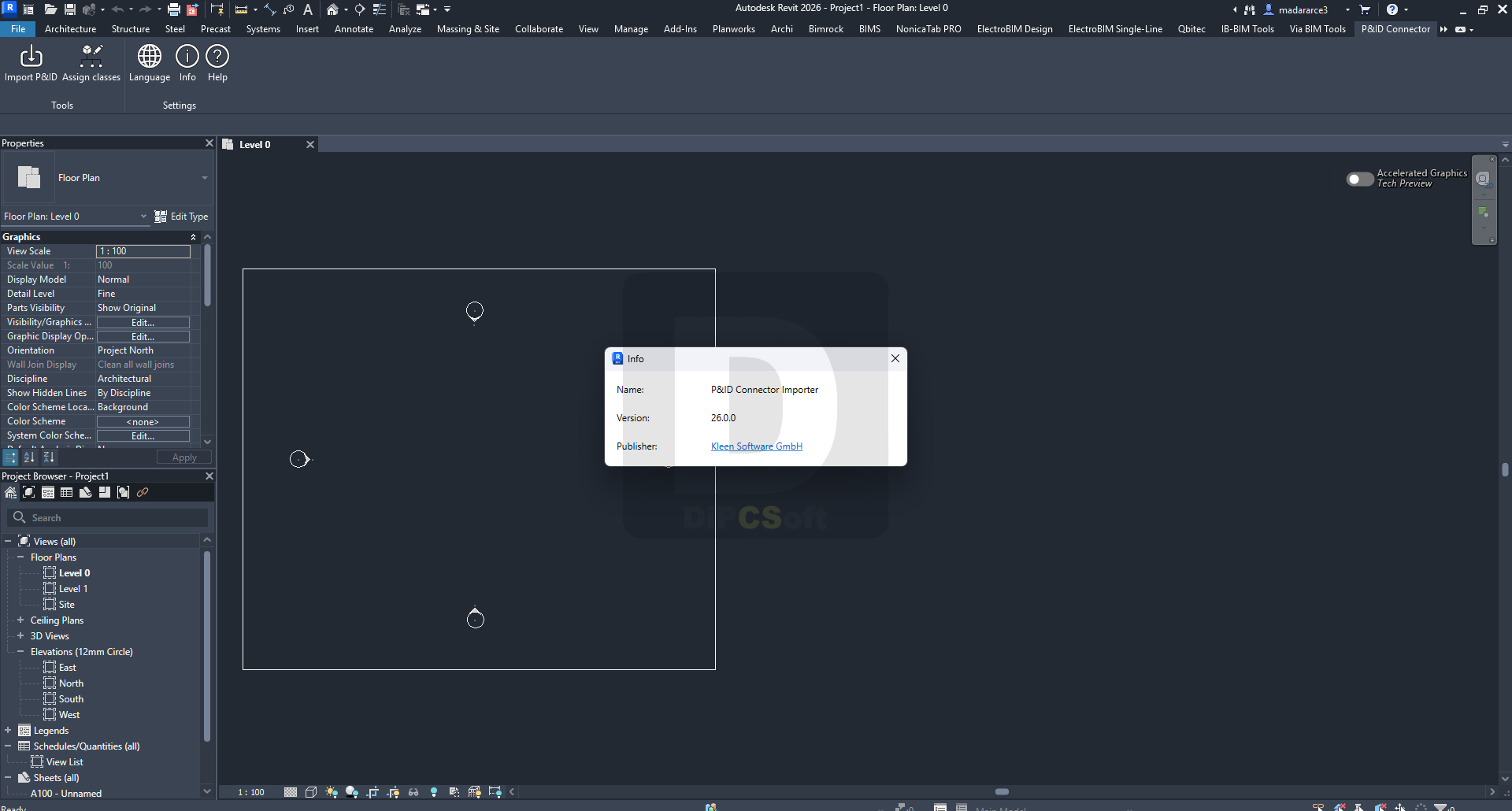Change Visual Style in view control bar

pyautogui.click(x=311, y=792)
